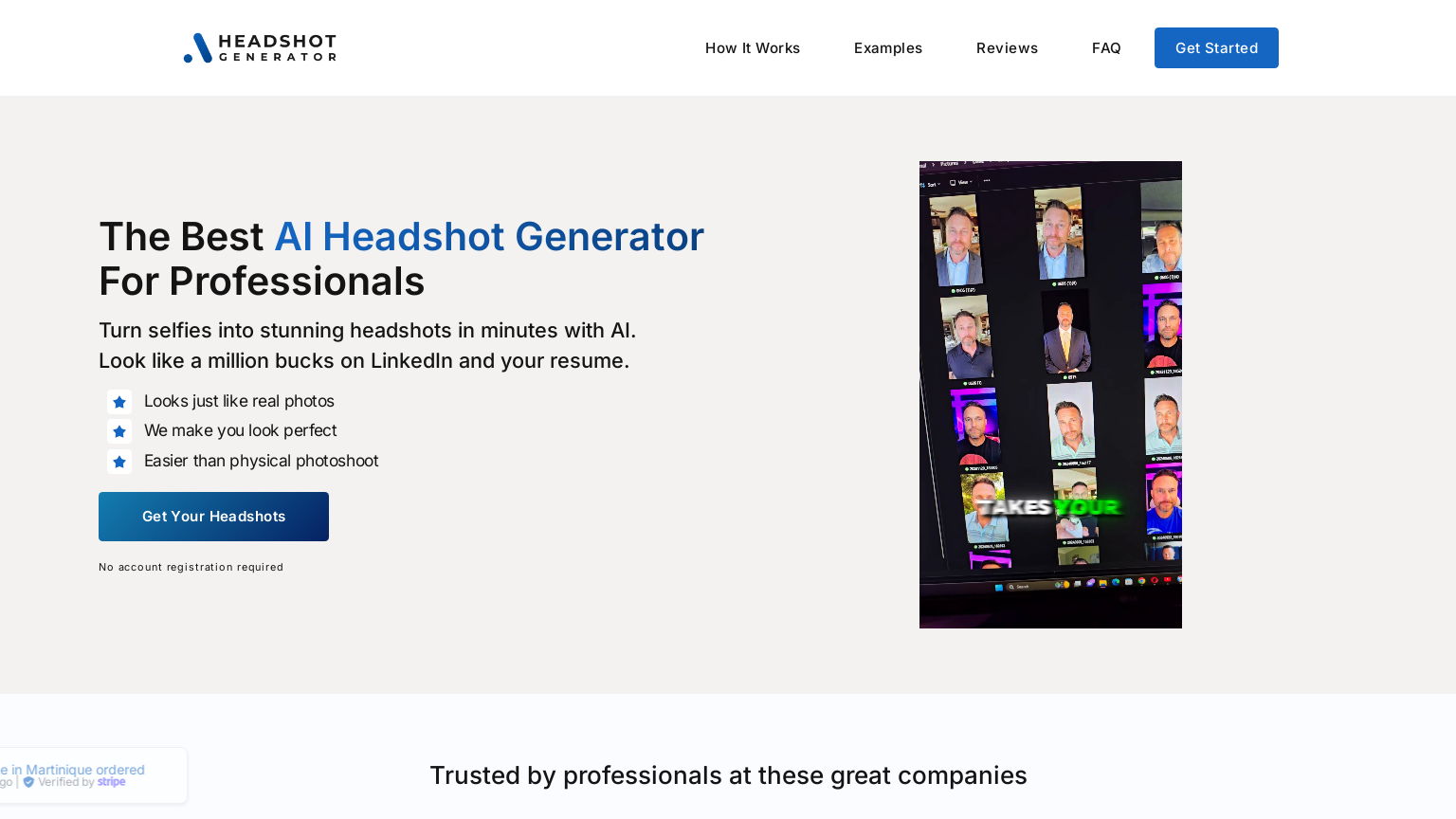Click the star badge beside 'We make you look perfect'
The height and width of the screenshot is (819, 1456).
click(x=119, y=431)
